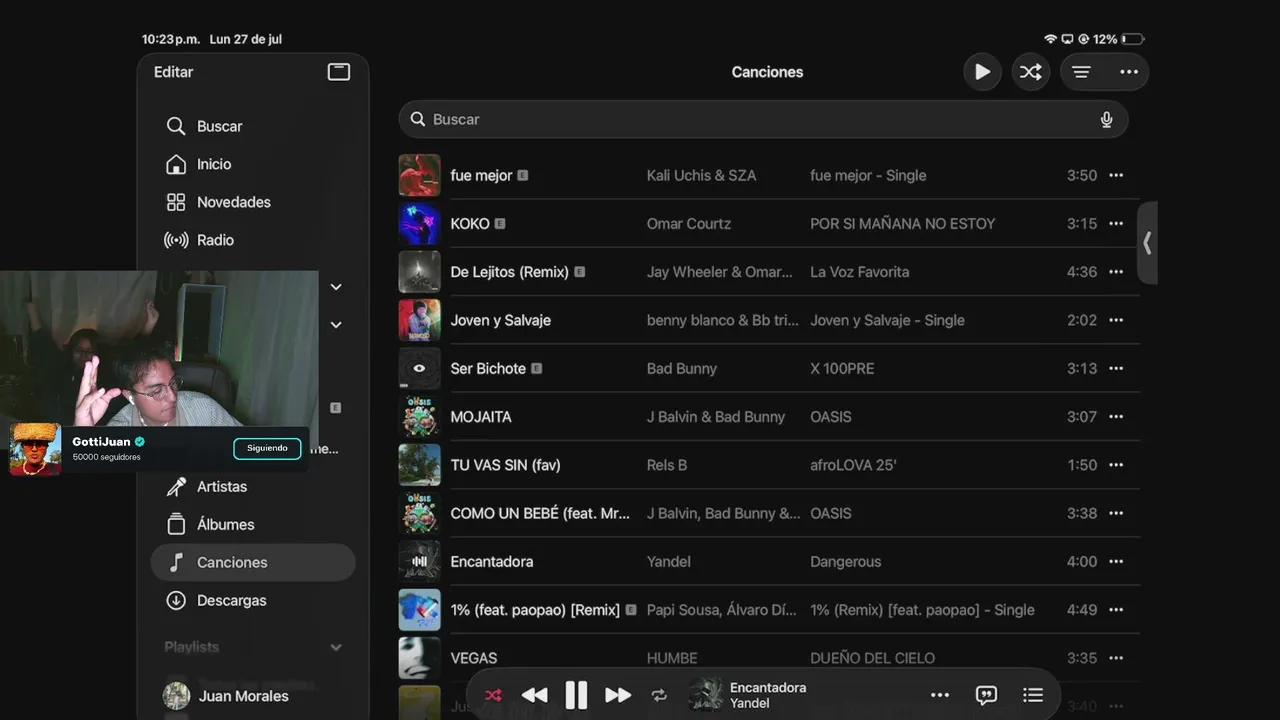1280x720 pixels.
Task: Open more options for Ser Bichote
Action: pos(1116,368)
